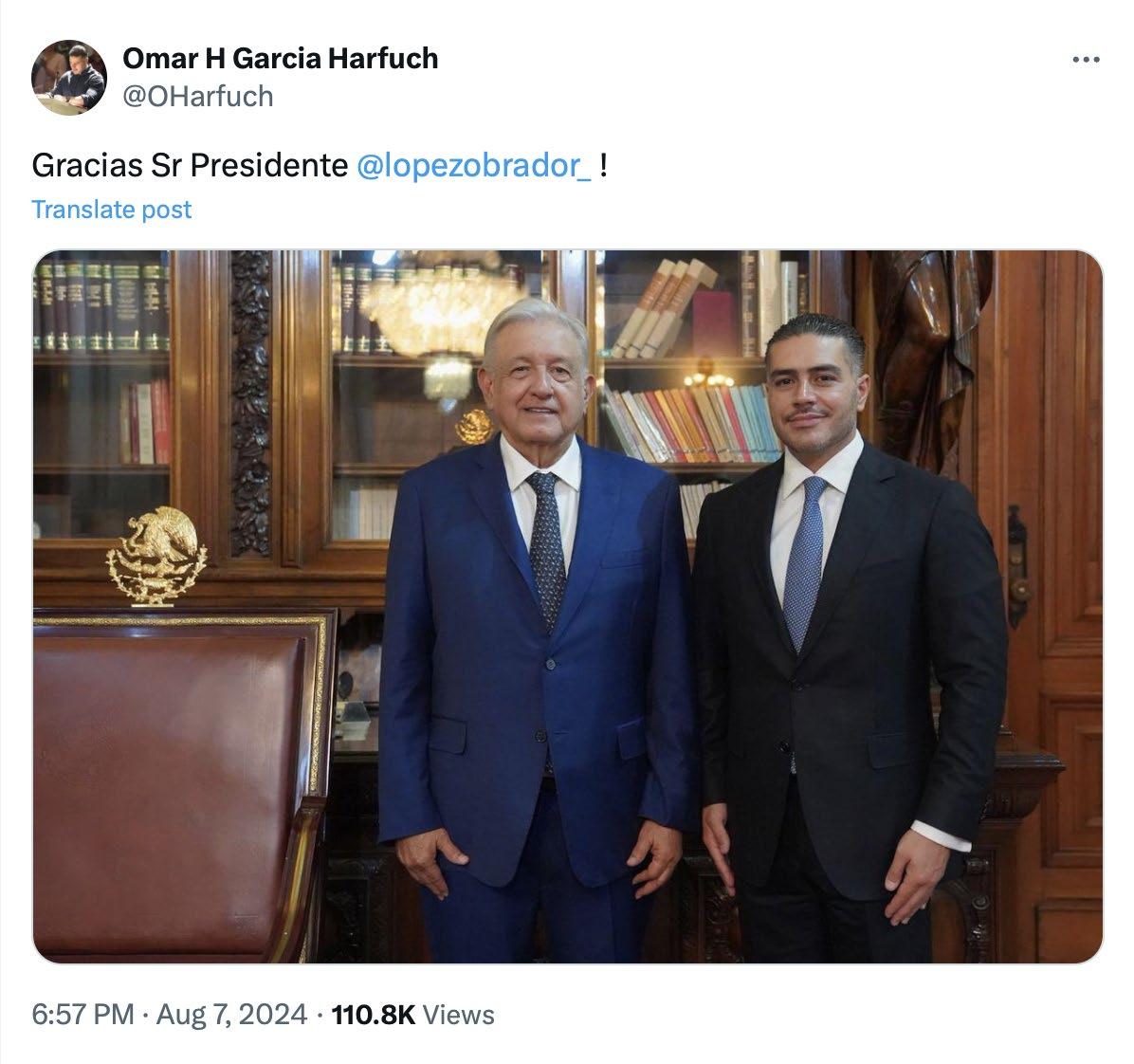Click Omar Garcia Harfuch's profile avatar
This screenshot has height=1064, width=1134.
68,78
